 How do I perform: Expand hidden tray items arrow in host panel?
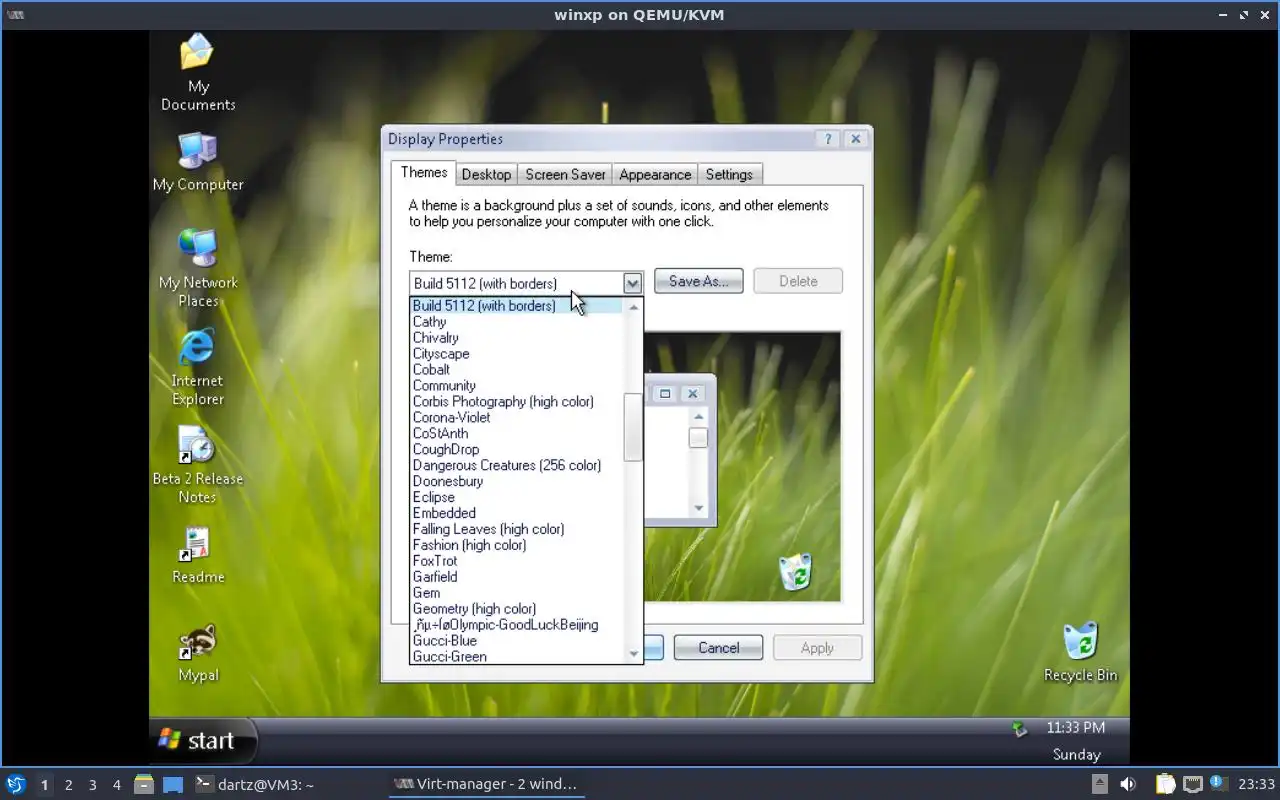[x=1099, y=784]
